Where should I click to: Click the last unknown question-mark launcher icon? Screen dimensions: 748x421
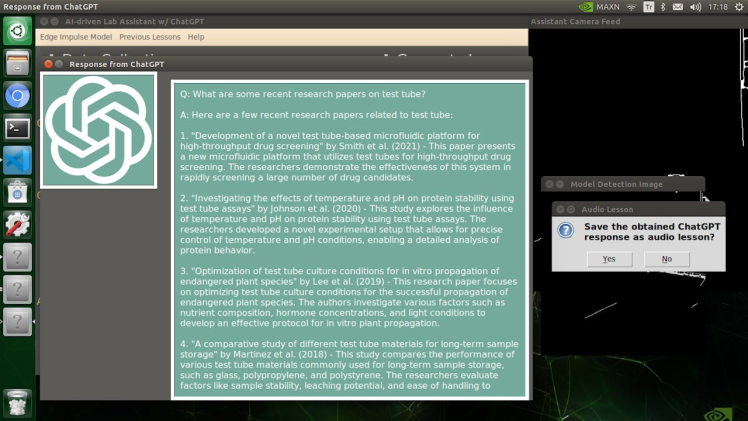coord(18,322)
